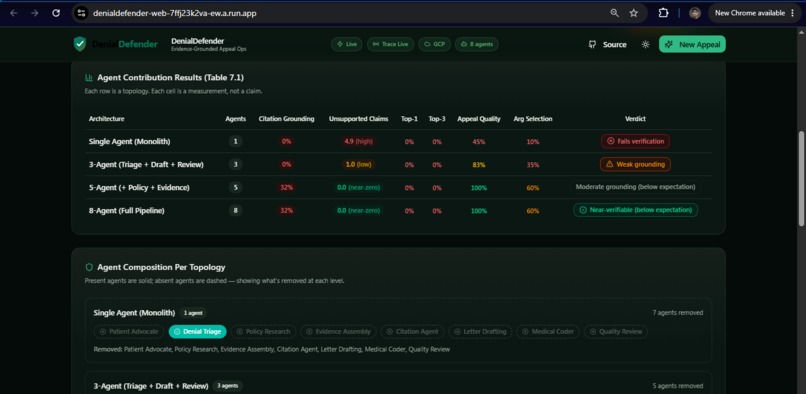Open site information icon in address bar
Screen dimensions: 806x394
pyautogui.click(x=81, y=13)
